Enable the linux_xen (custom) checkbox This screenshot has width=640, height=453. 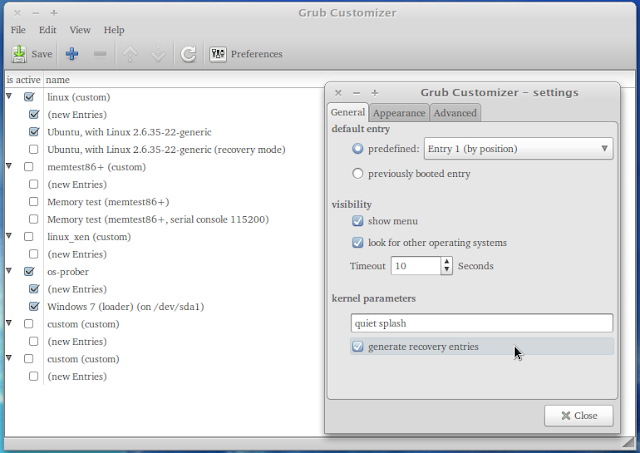[x=29, y=236]
